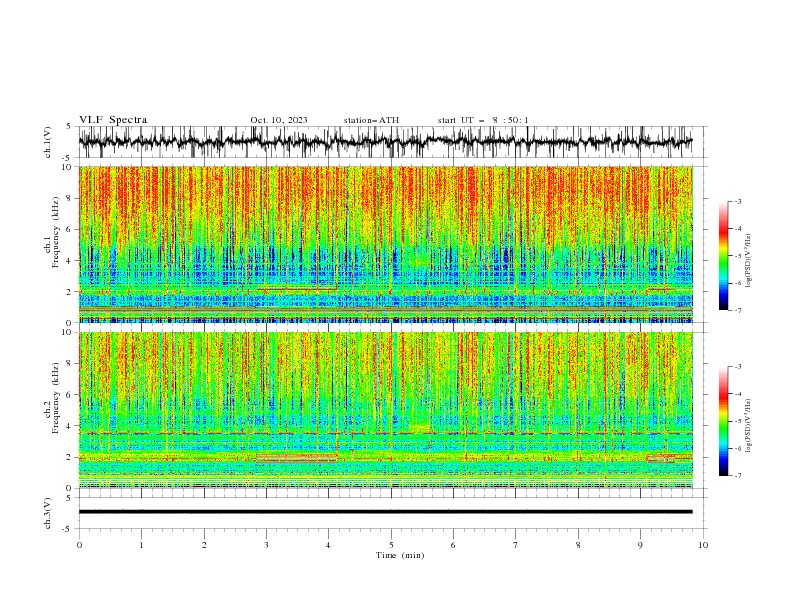Click the 2 kHz emission band in ch.2 near minute 3.5
The width and height of the screenshot is (792, 612).
point(296,458)
